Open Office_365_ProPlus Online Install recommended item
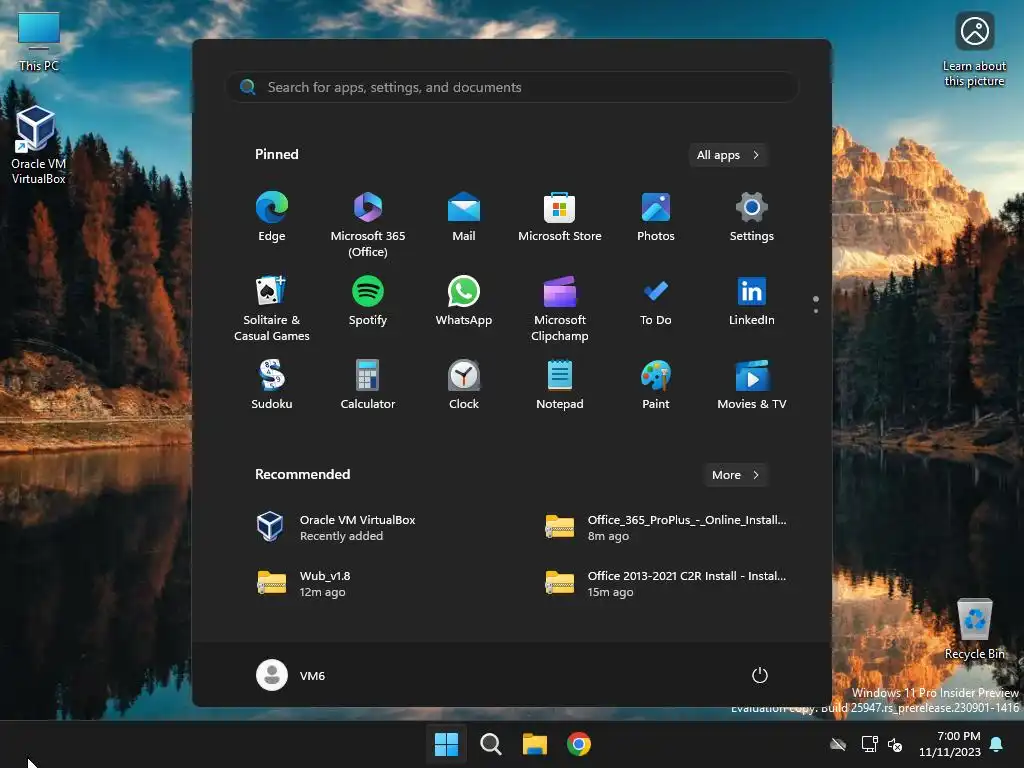 [666, 527]
